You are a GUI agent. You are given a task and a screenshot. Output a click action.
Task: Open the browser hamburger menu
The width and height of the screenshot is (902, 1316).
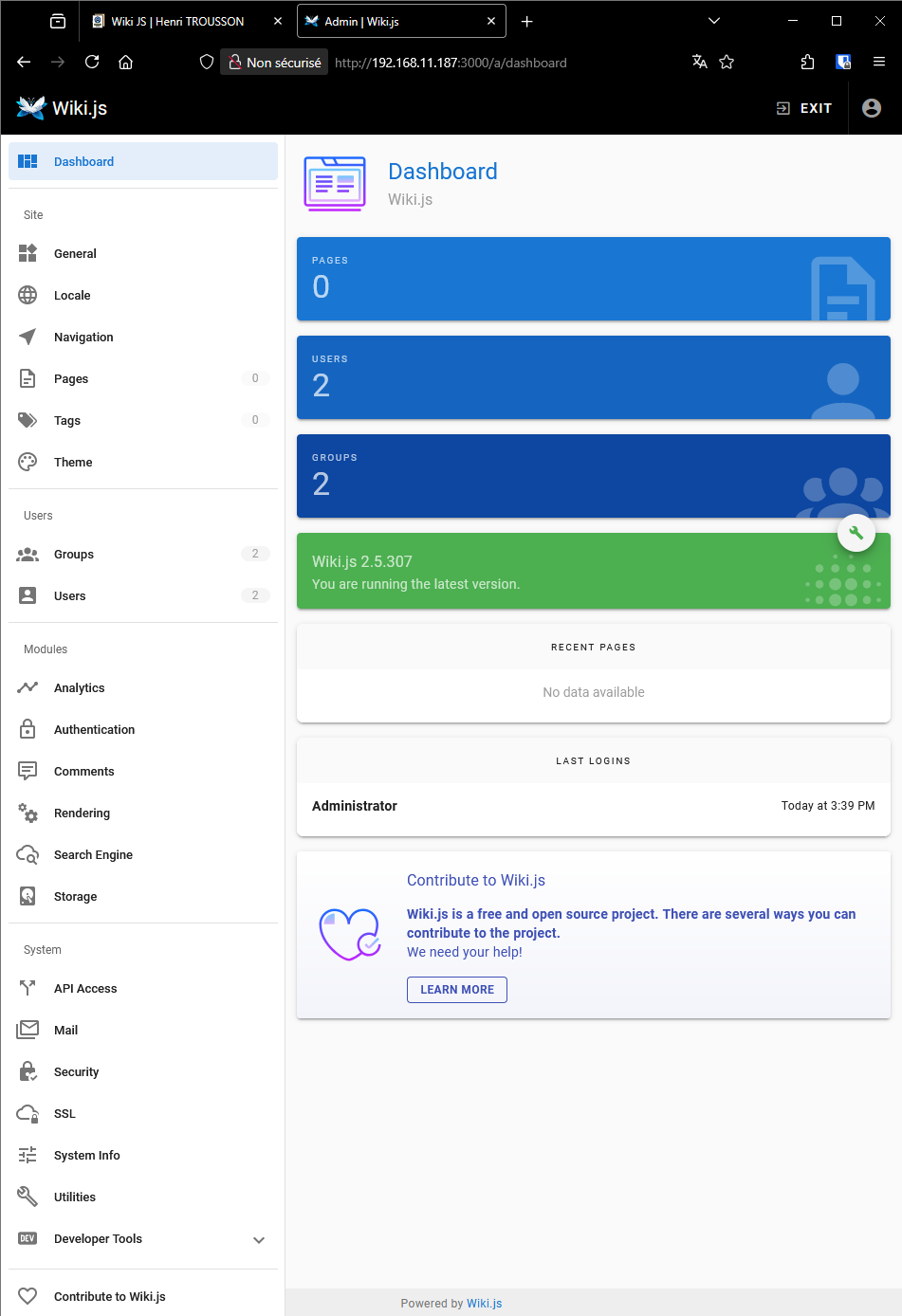click(879, 62)
